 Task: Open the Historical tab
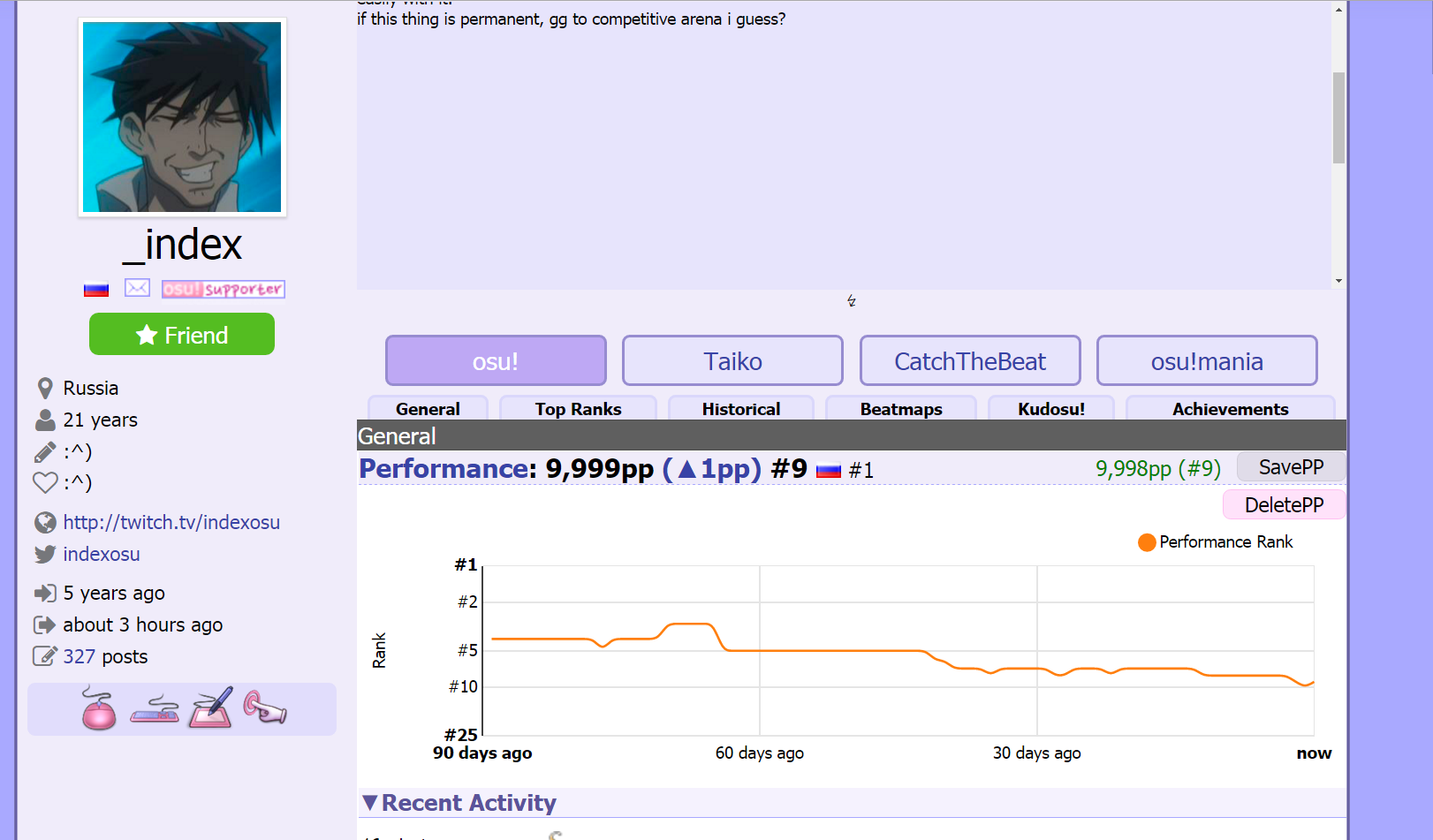[x=741, y=409]
